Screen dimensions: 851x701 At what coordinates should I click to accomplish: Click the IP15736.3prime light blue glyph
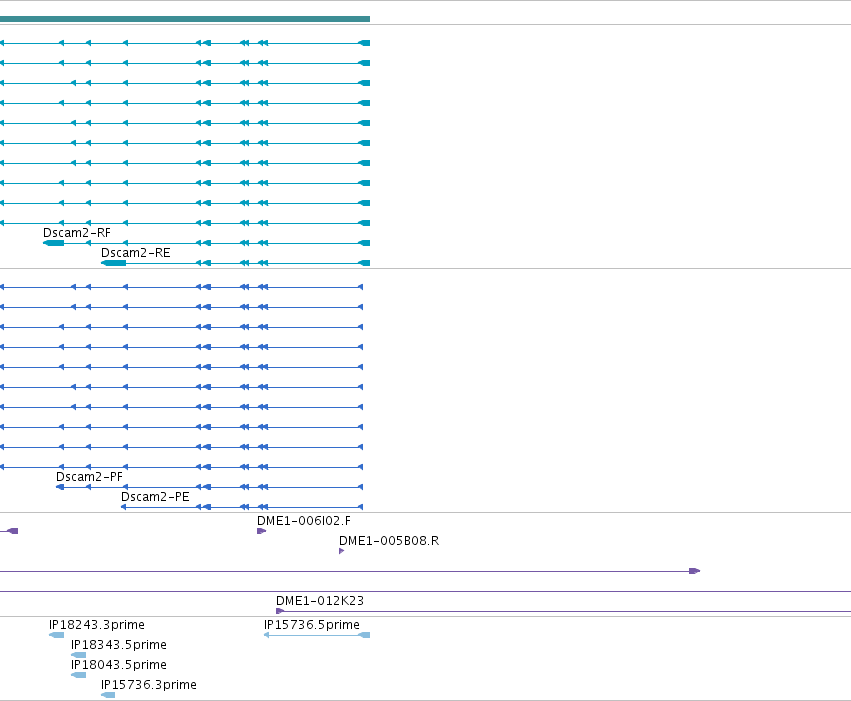[x=108, y=696]
